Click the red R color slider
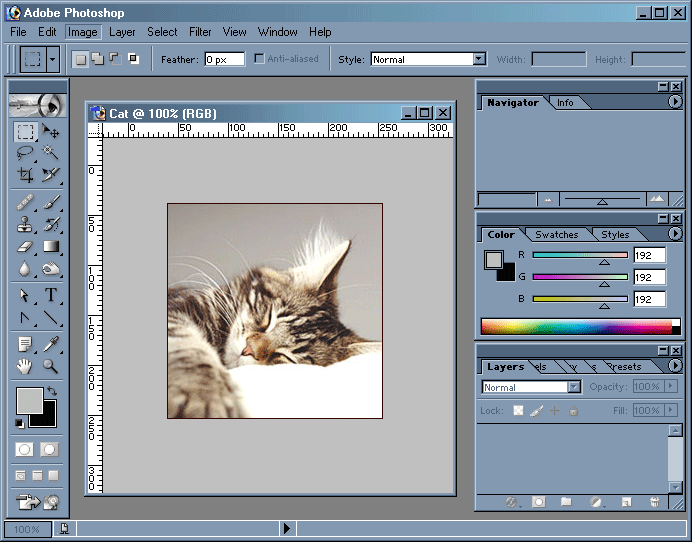Screen dimensions: 692x542 click(x=580, y=255)
